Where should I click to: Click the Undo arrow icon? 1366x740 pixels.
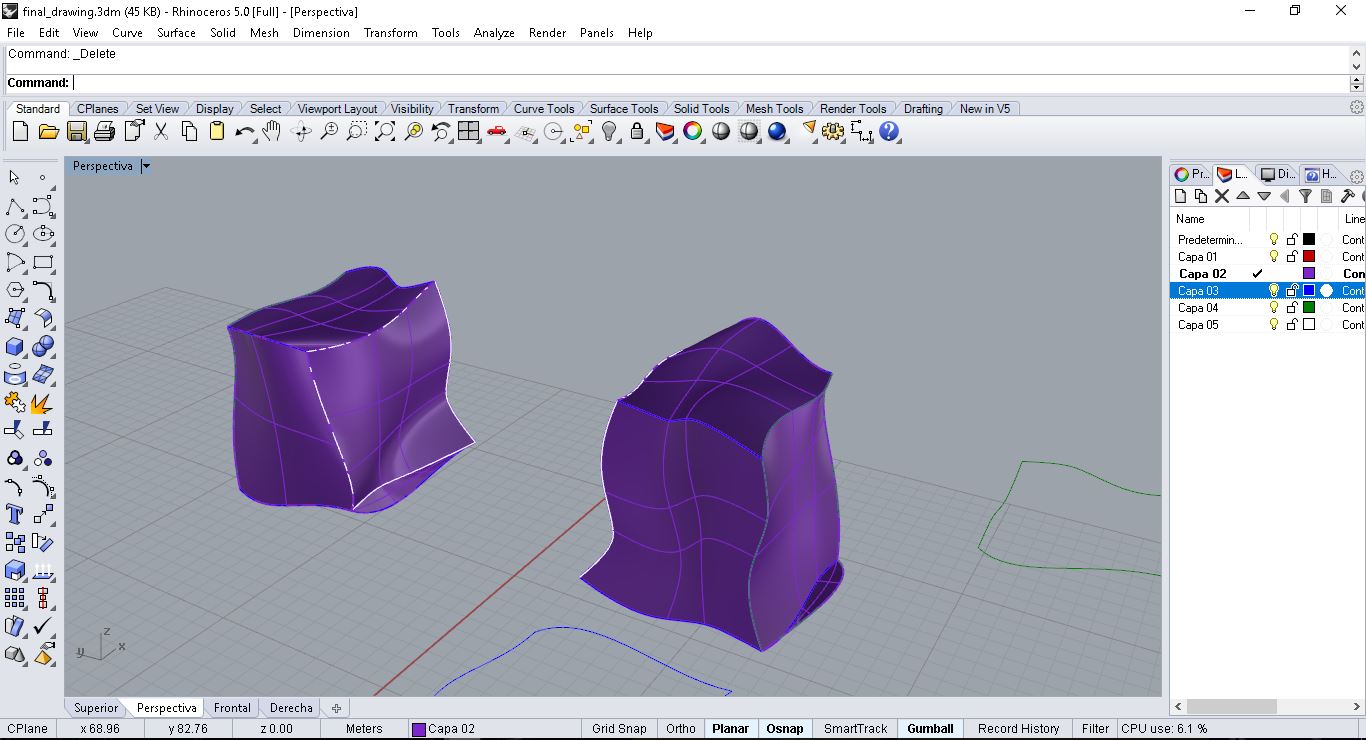click(244, 131)
